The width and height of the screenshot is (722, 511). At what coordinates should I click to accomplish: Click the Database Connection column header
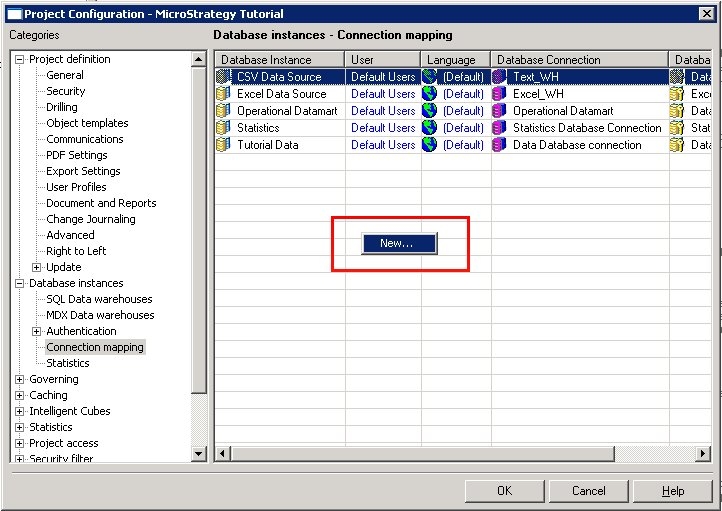coord(580,60)
